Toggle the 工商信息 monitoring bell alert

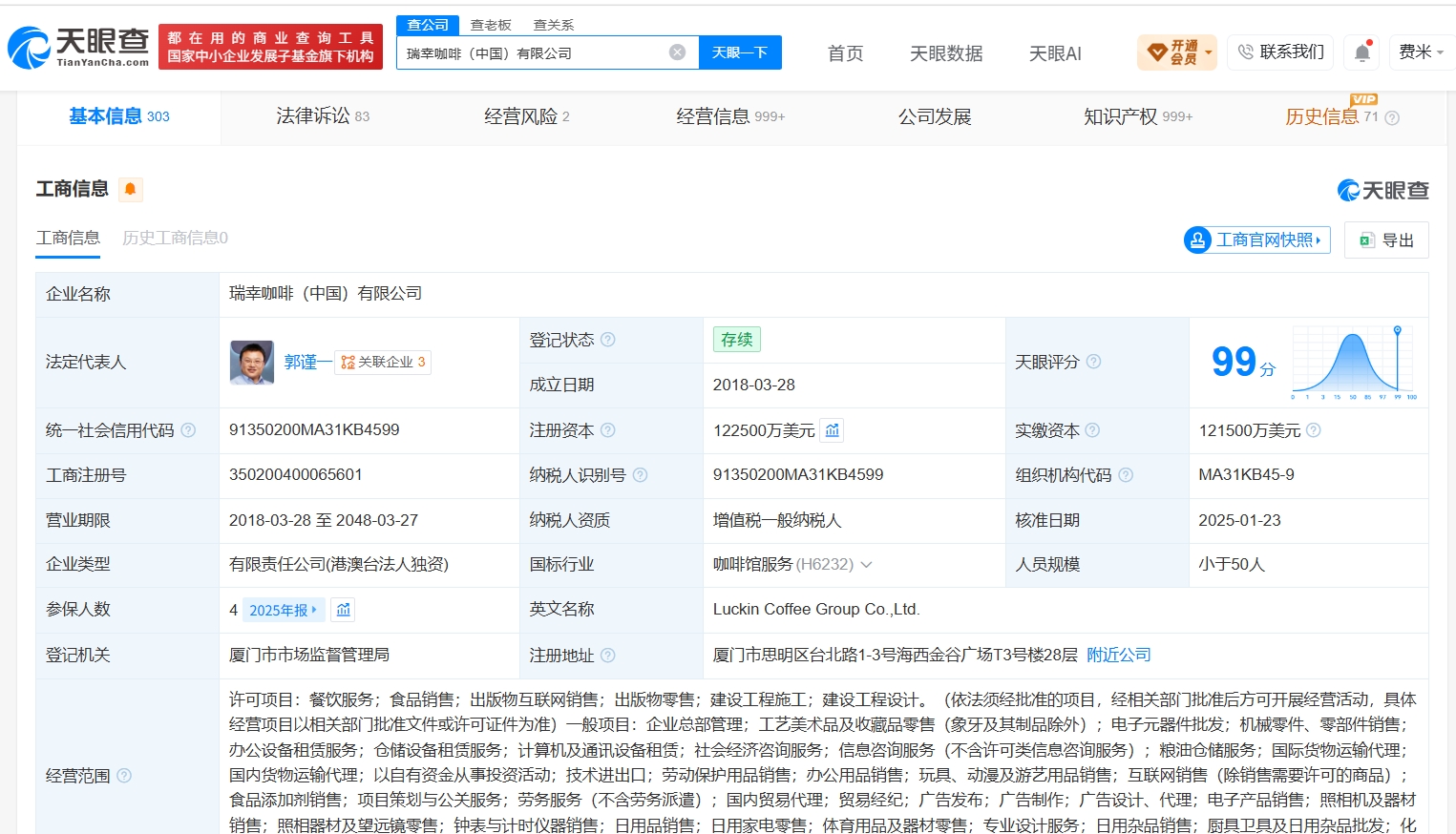(x=131, y=189)
